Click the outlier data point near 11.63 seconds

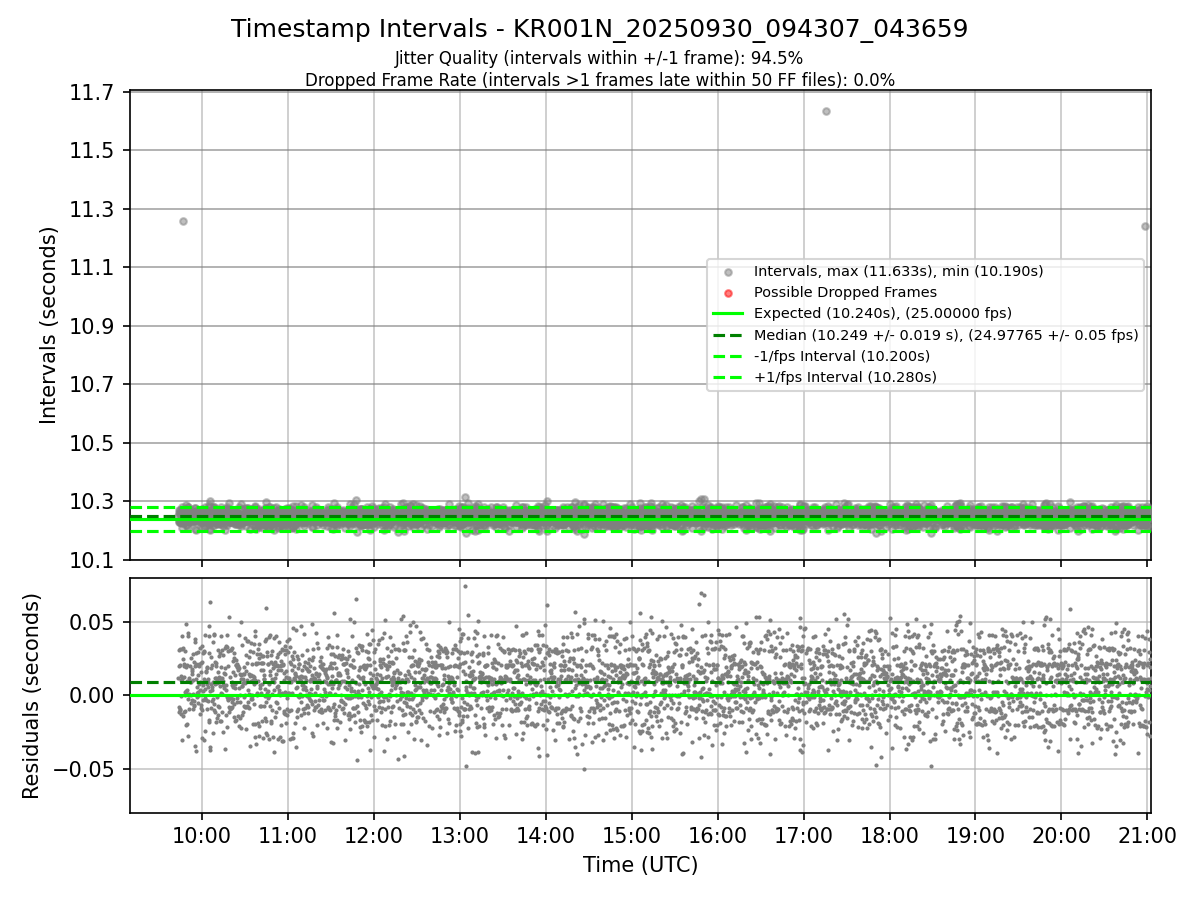(826, 111)
